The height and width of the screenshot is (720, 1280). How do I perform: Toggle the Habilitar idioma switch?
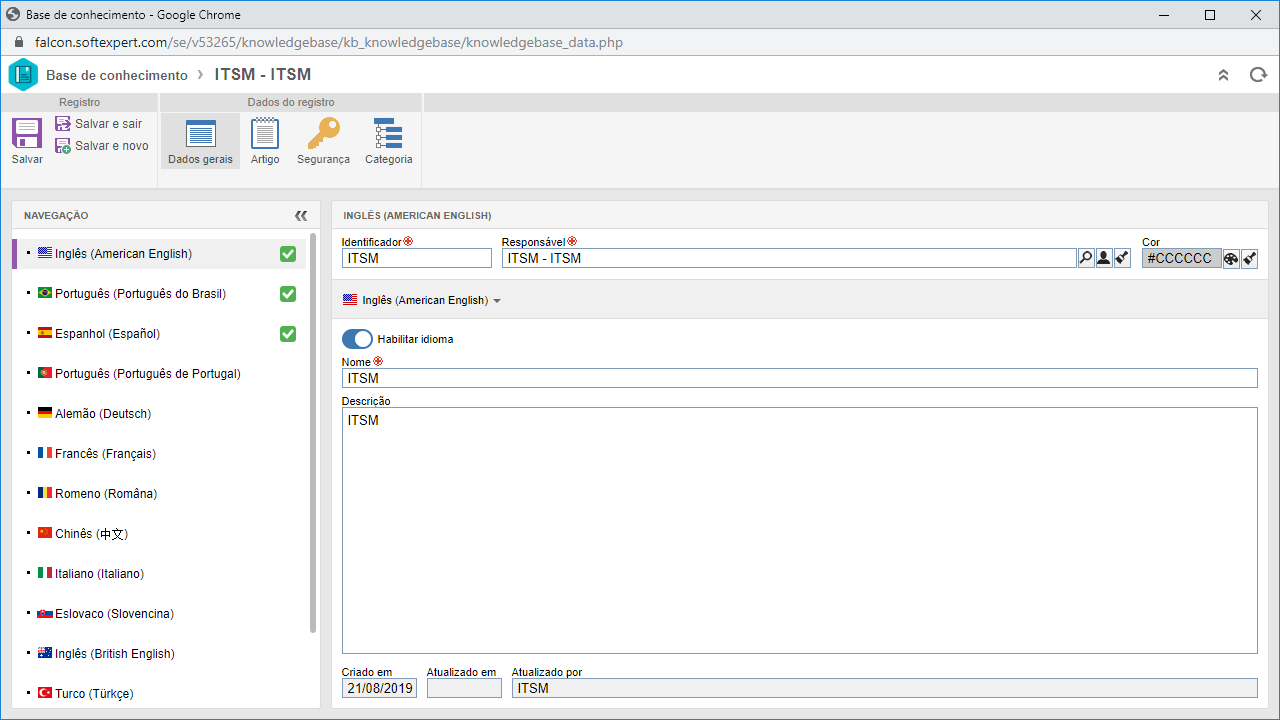(357, 339)
